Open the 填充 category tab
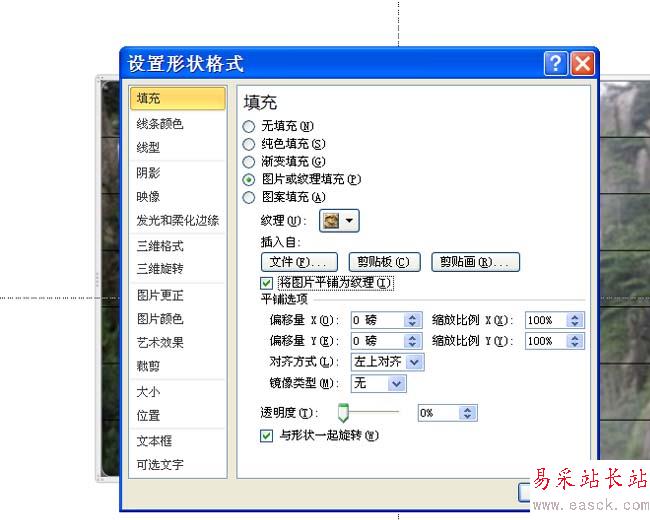 [x=178, y=99]
